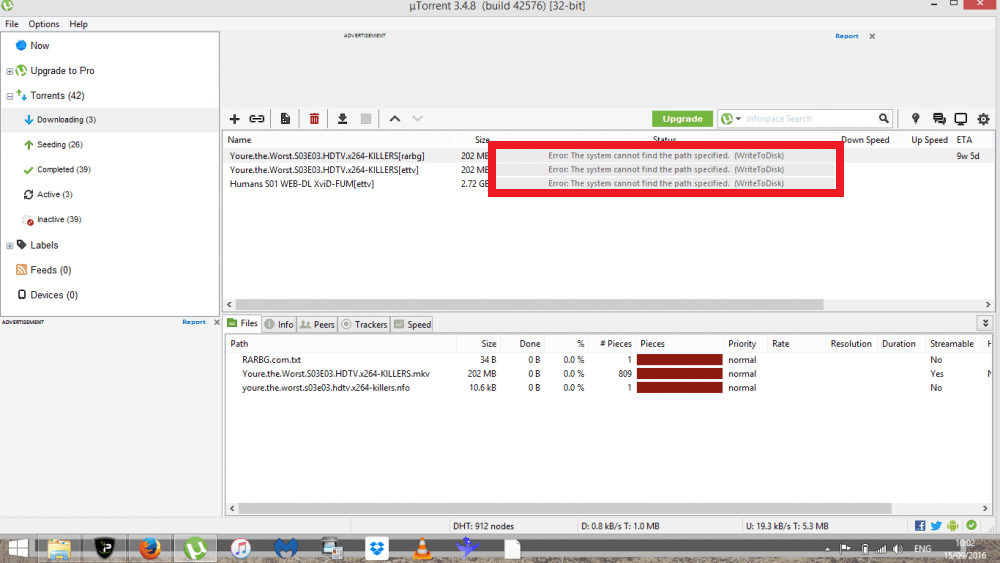Collapse the detail pane with the chevron button
This screenshot has height=563, width=1000.
[x=985, y=323]
